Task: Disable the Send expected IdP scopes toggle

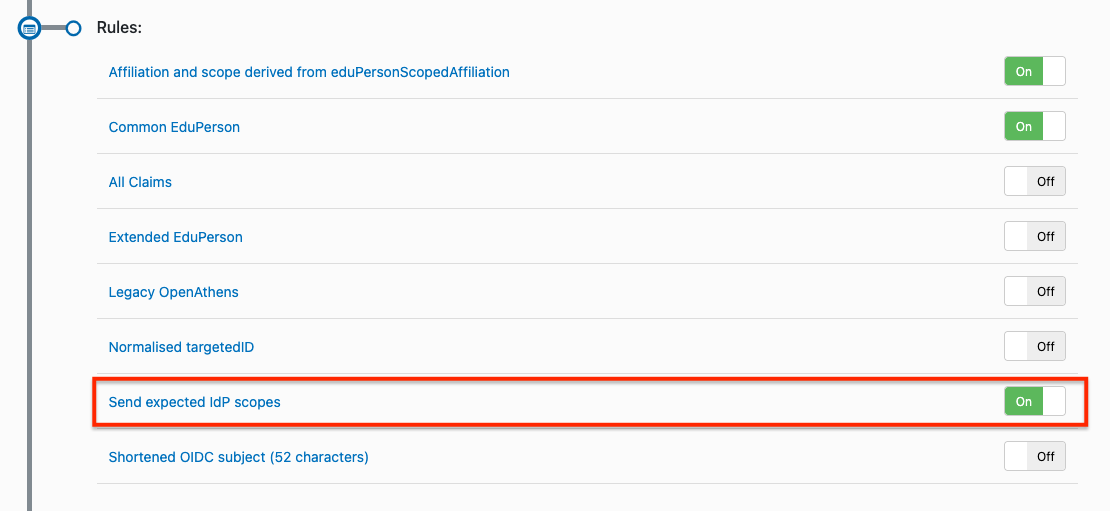Action: coord(1035,402)
